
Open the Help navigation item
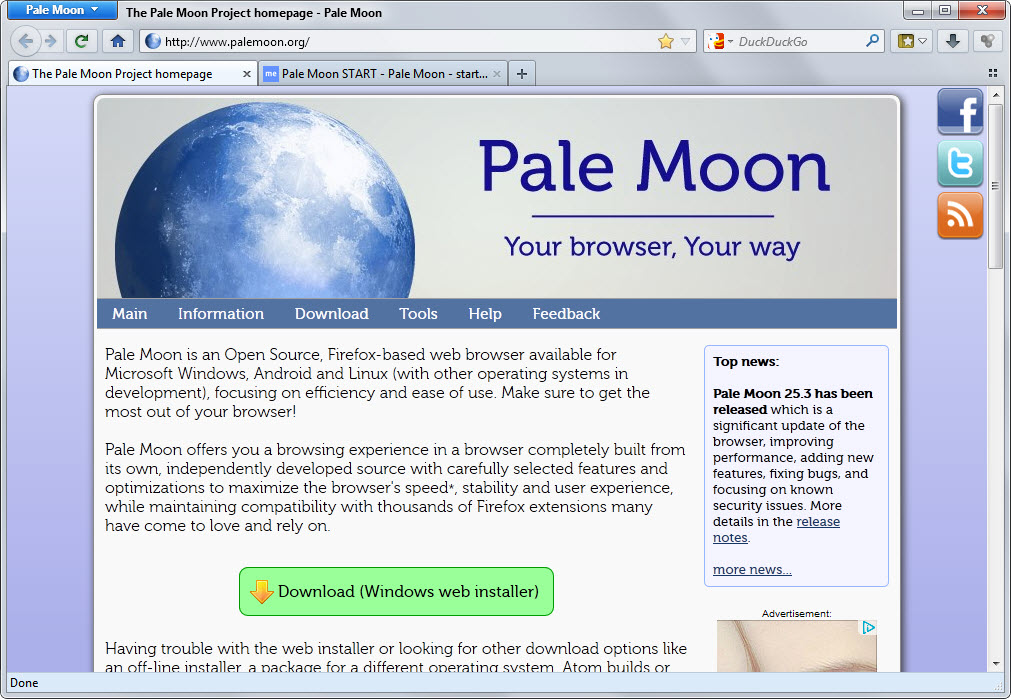pyautogui.click(x=485, y=313)
